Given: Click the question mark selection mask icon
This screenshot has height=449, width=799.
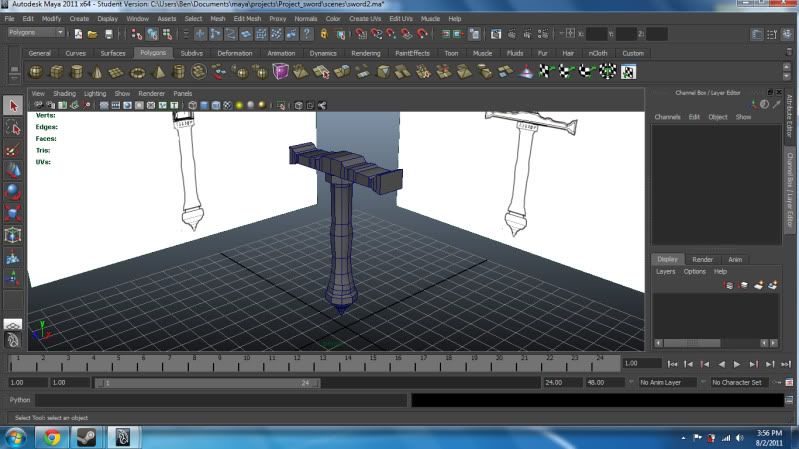Looking at the screenshot, I should [x=307, y=34].
